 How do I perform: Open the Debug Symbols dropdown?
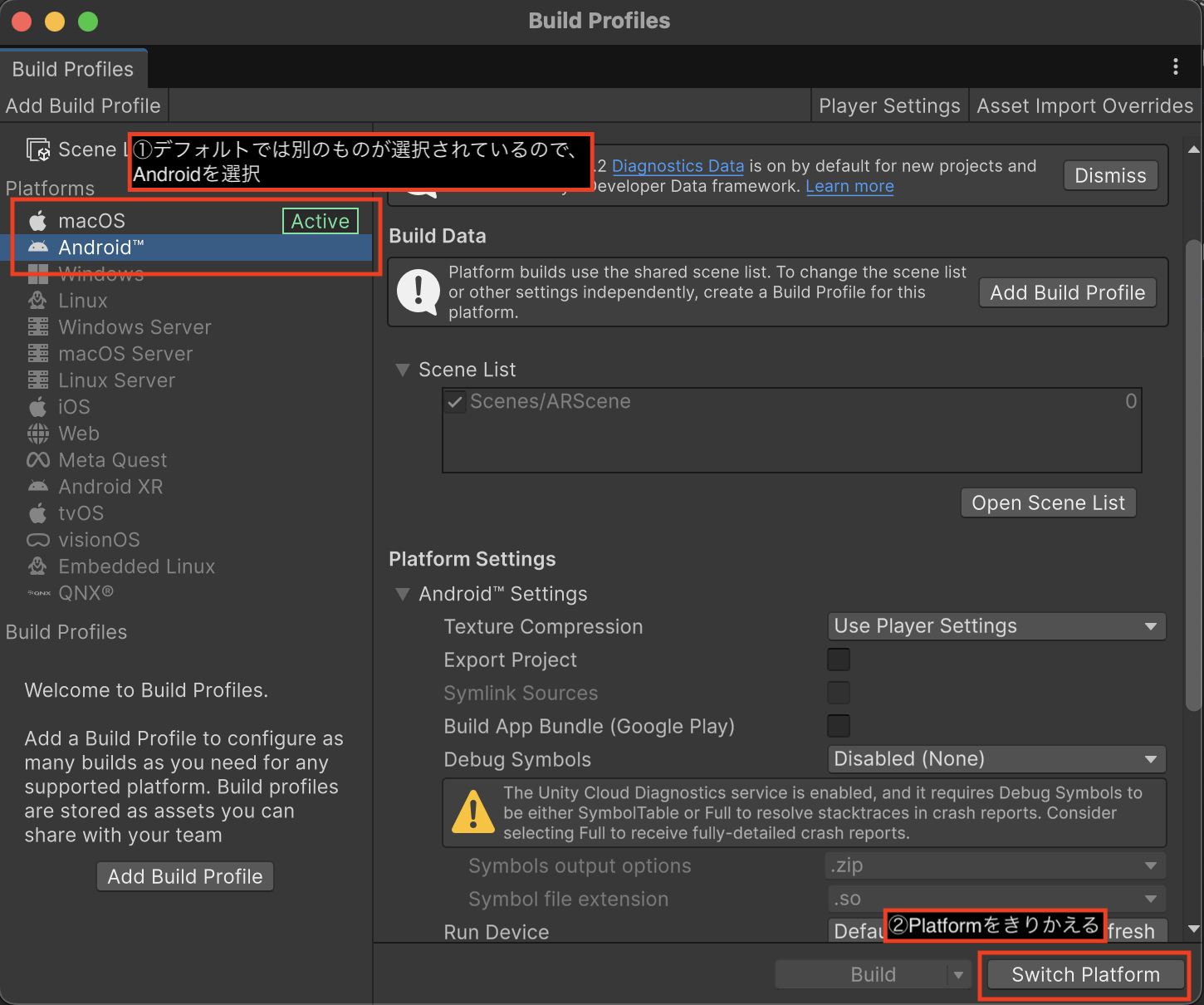(996, 759)
